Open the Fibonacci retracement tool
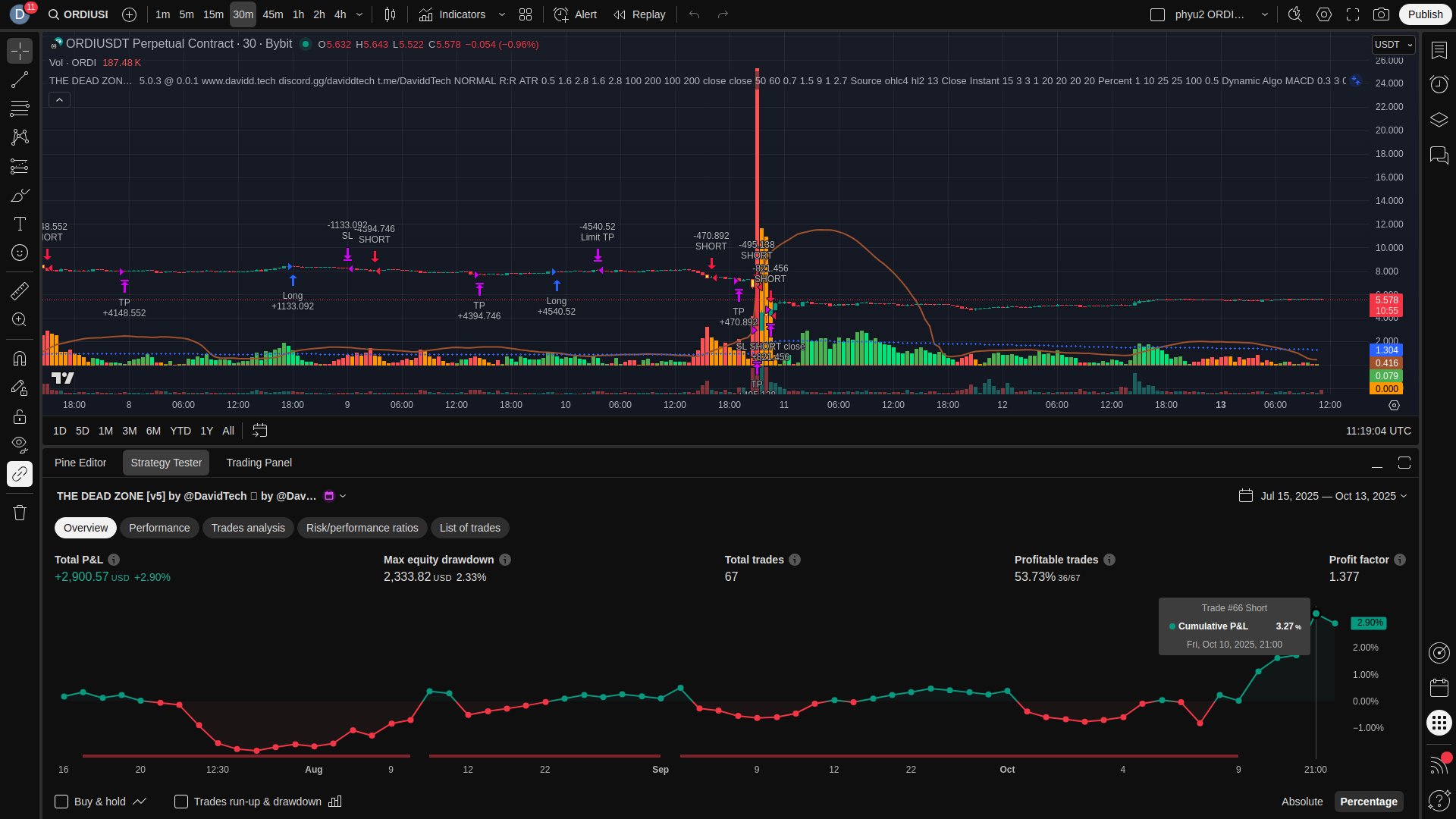1456x819 pixels. tap(20, 108)
